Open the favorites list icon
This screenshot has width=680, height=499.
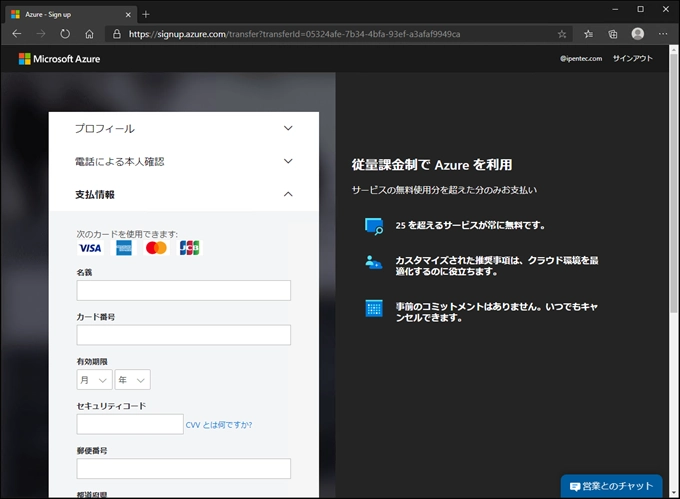point(588,34)
